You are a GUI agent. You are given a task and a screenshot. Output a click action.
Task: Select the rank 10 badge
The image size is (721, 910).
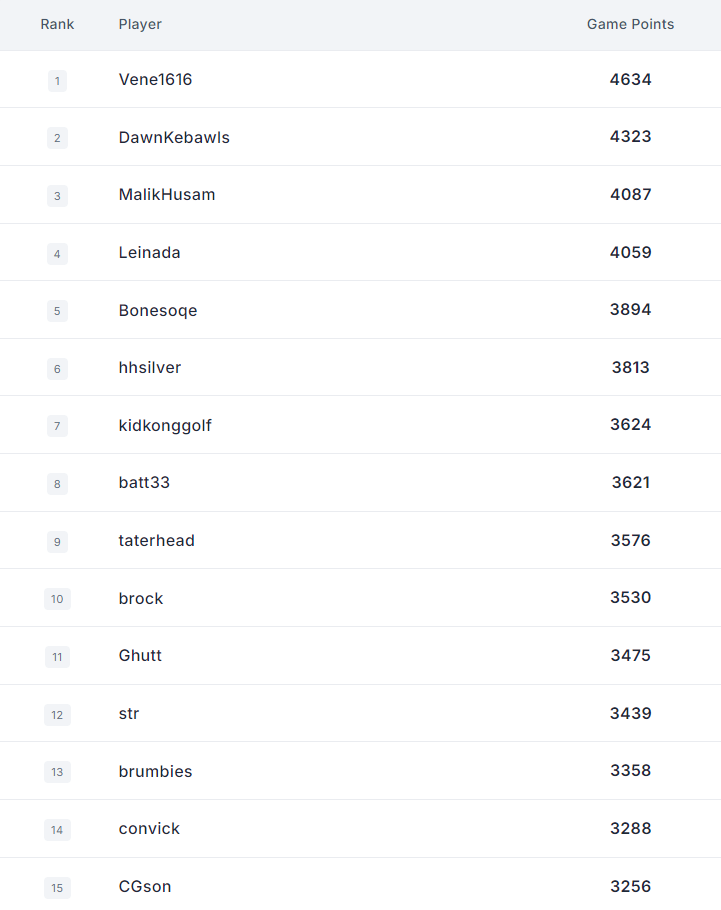click(x=57, y=599)
